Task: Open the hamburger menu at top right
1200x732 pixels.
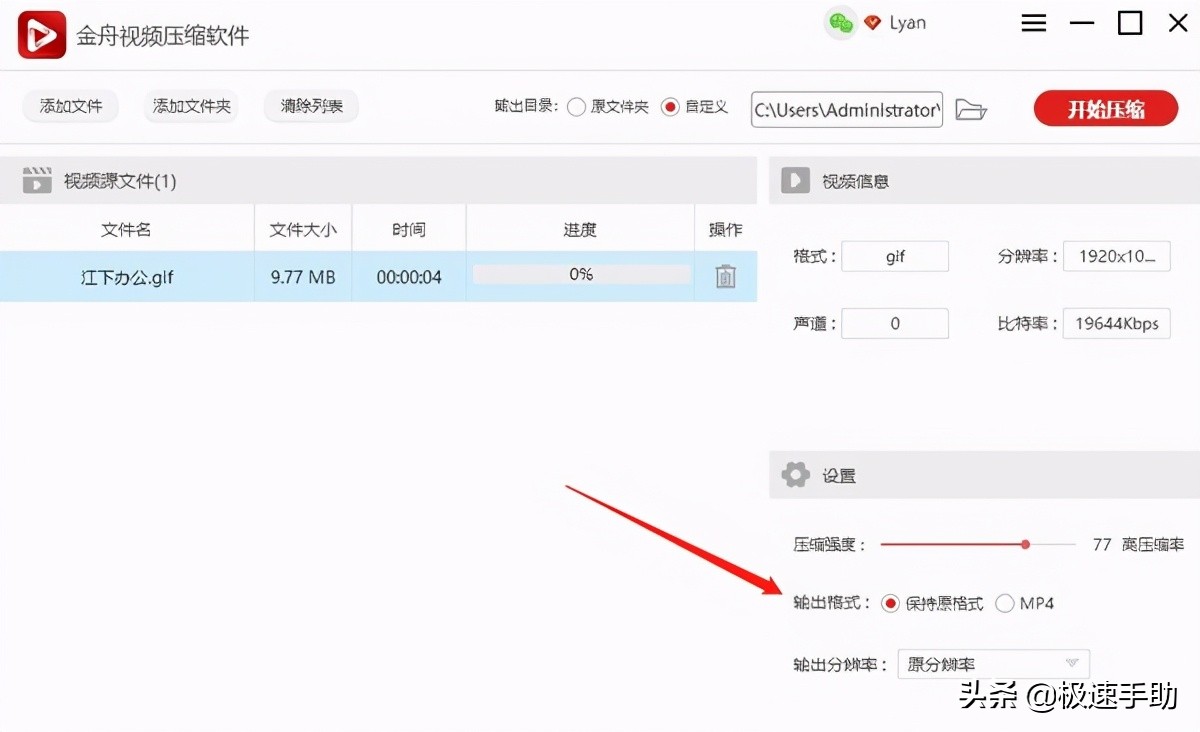Action: pyautogui.click(x=1034, y=22)
